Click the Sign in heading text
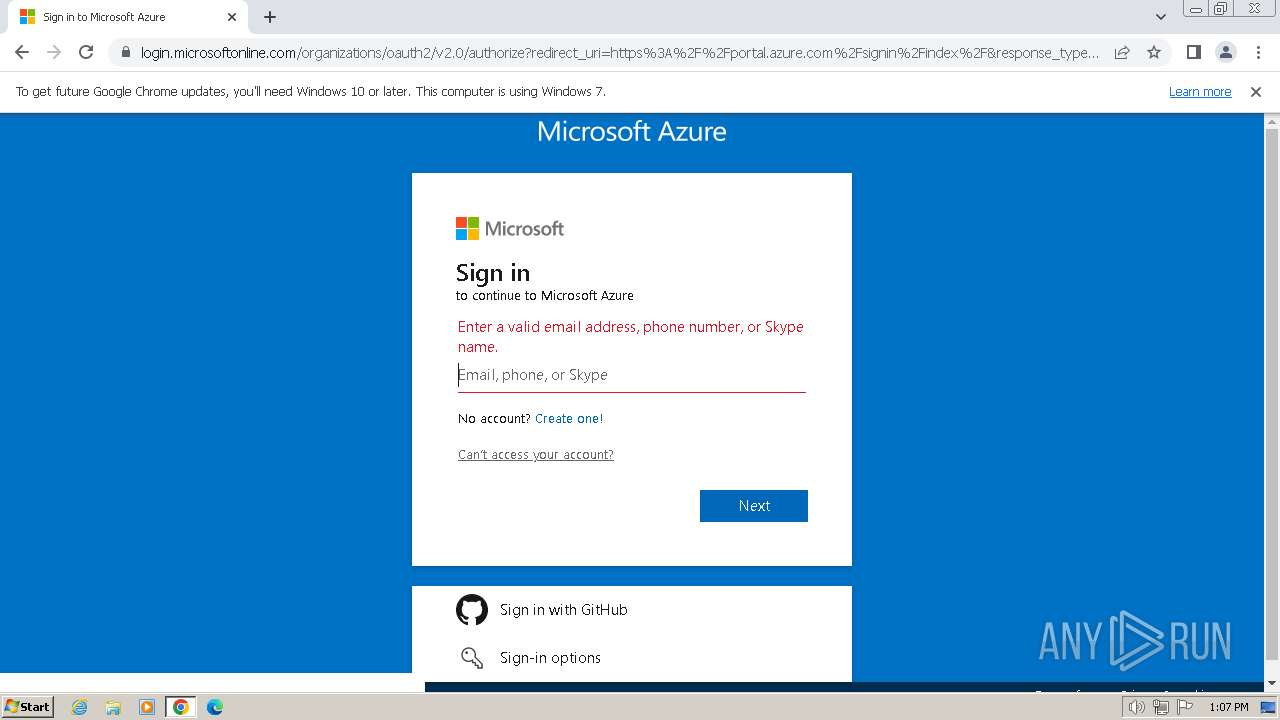 point(493,273)
